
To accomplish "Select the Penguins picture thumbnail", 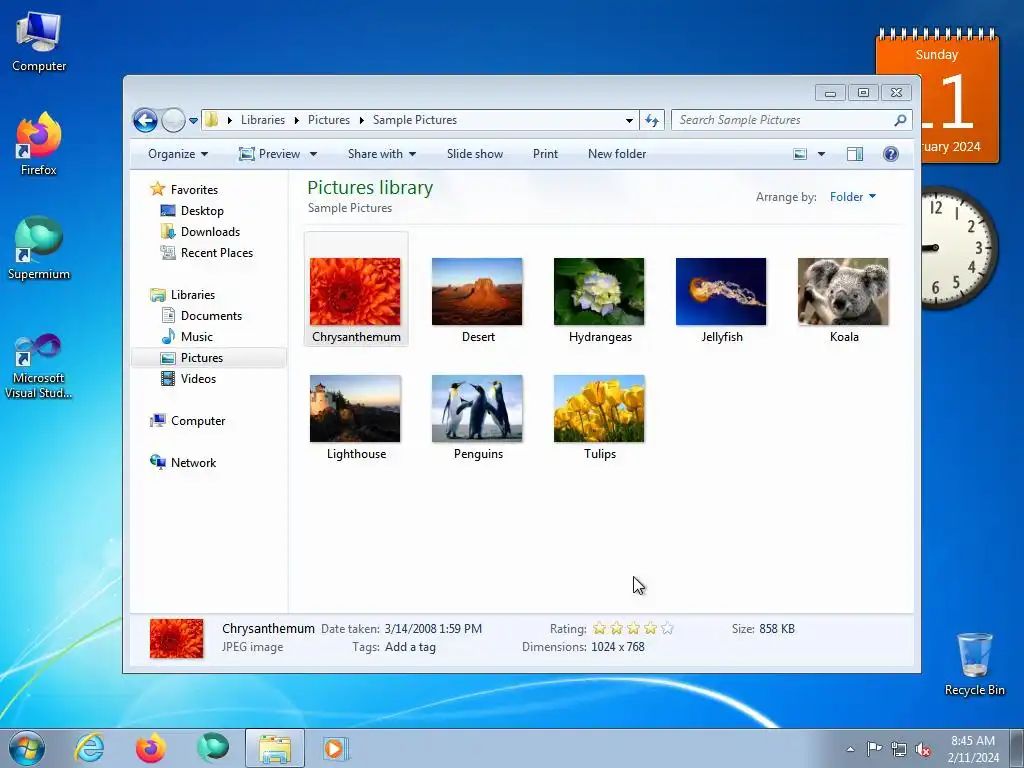I will [477, 409].
